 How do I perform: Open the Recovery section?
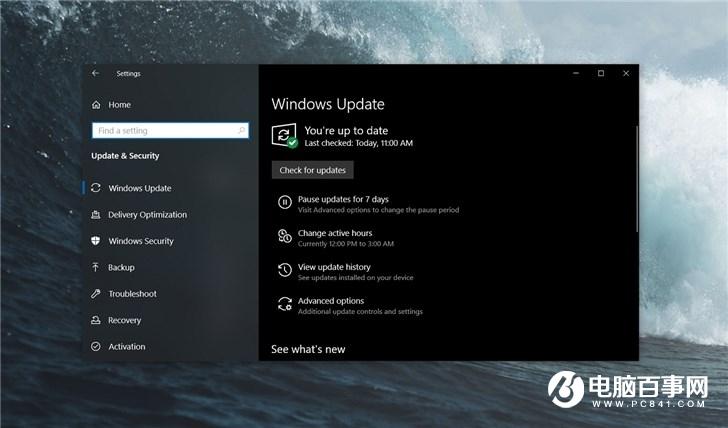(x=124, y=320)
